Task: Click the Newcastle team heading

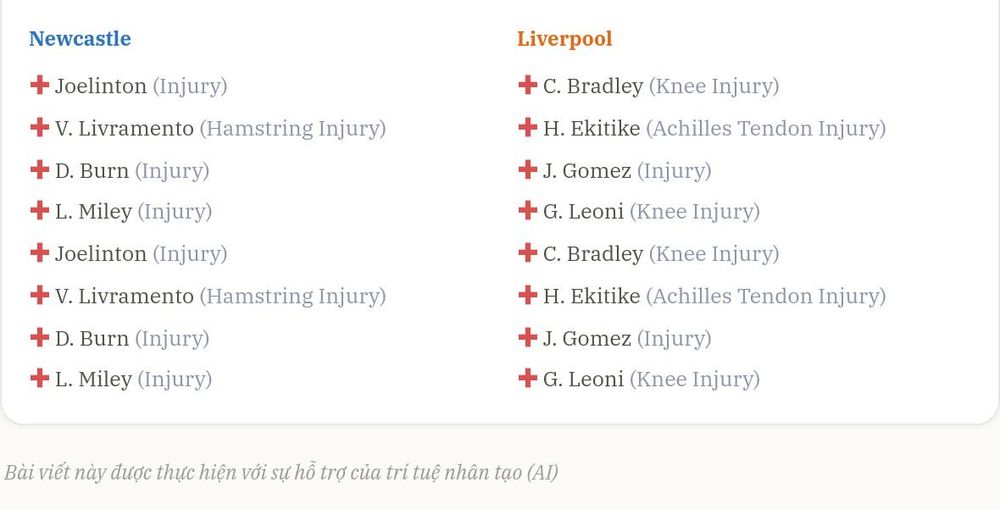Action: click(80, 38)
